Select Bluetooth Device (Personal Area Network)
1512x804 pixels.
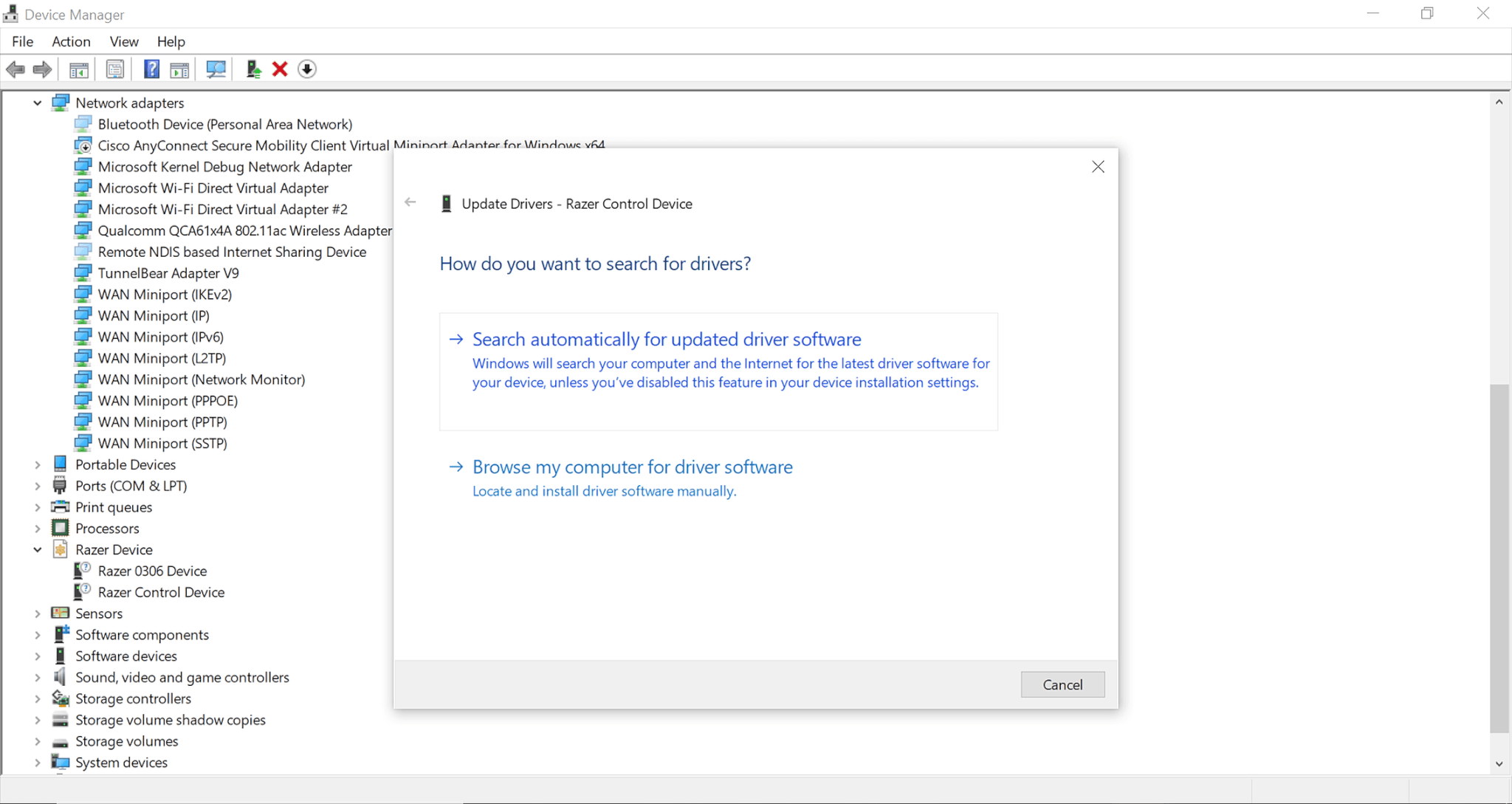225,124
